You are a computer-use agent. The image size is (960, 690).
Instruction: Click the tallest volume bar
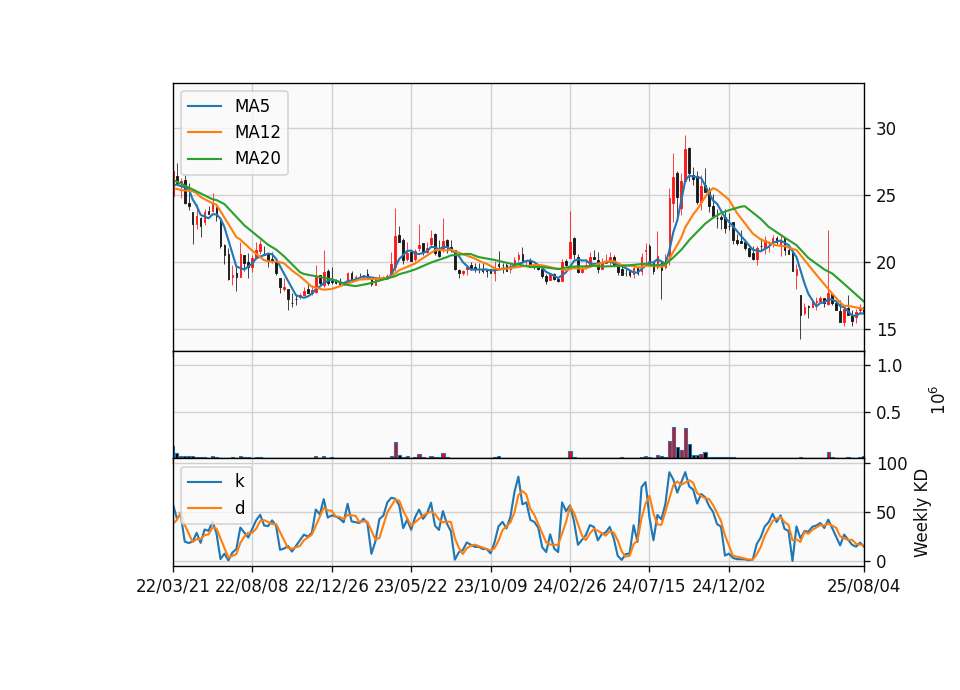pyautogui.click(x=674, y=443)
